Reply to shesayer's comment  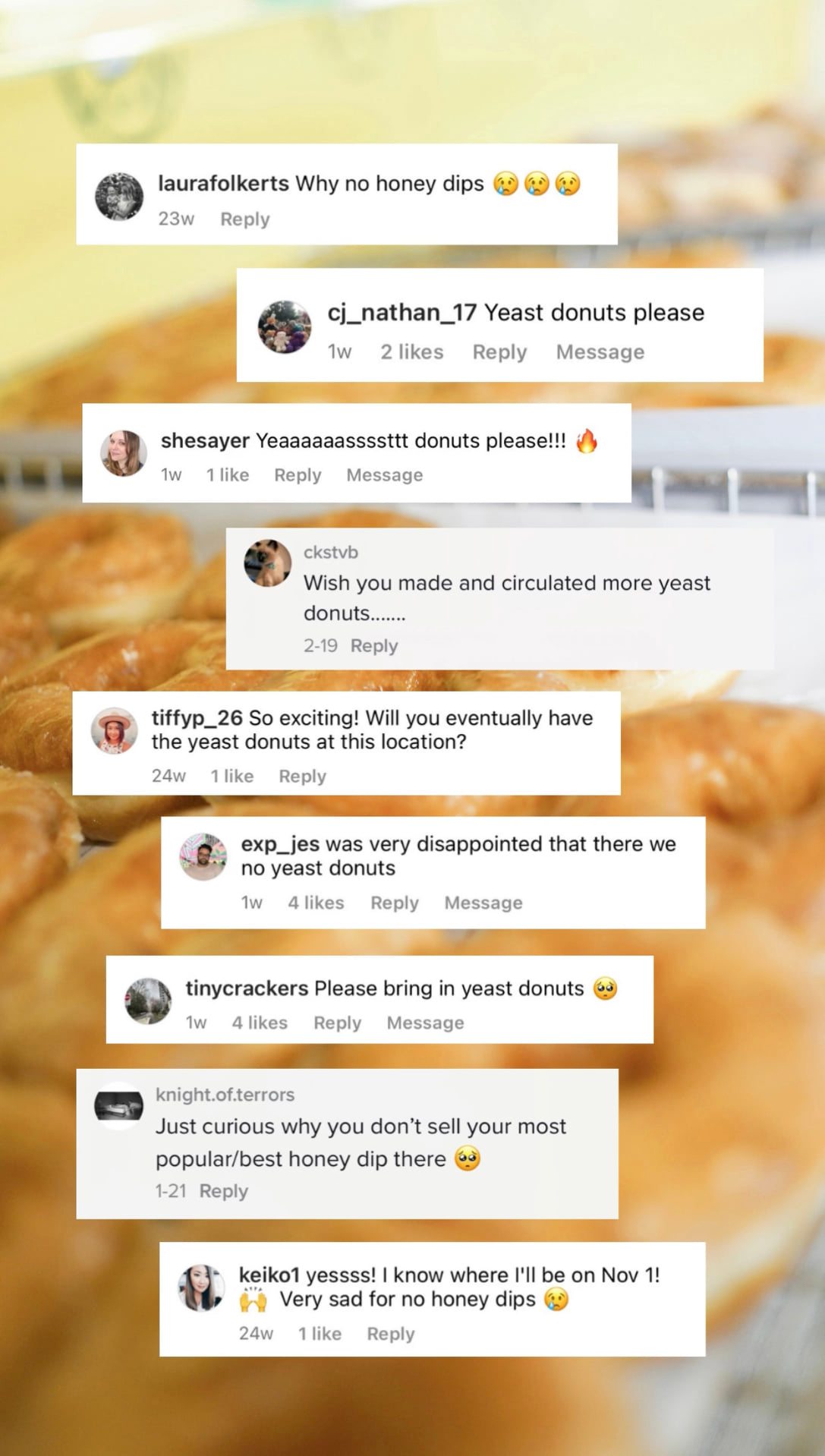[x=298, y=474]
